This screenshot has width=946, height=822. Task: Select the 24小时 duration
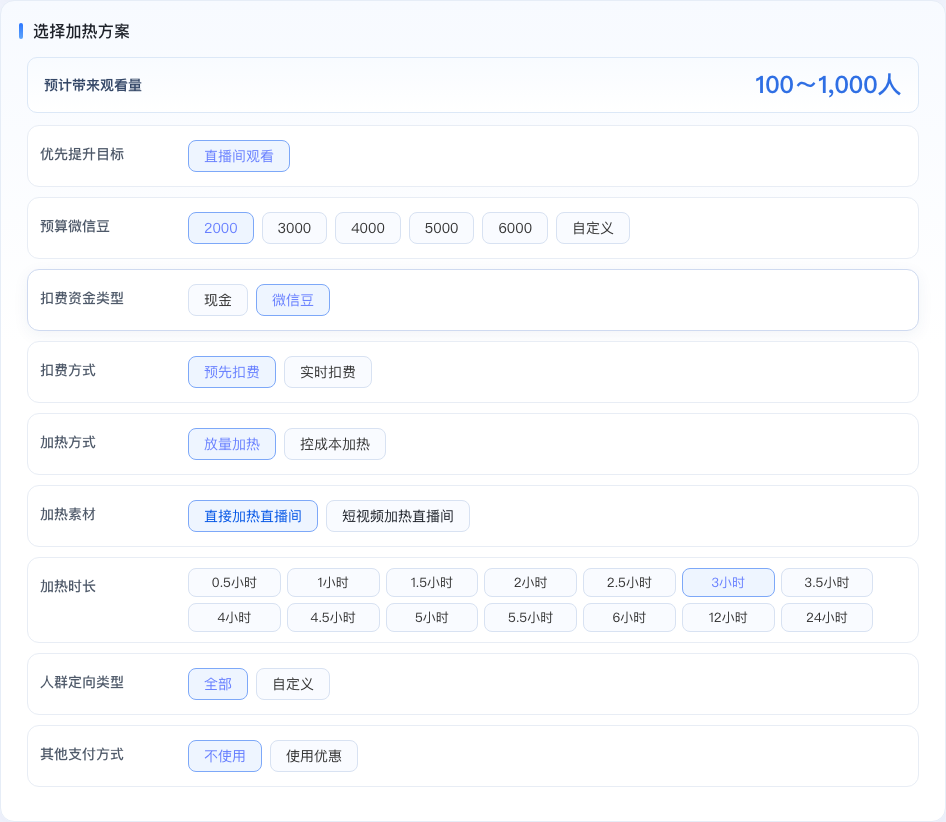pyautogui.click(x=827, y=617)
